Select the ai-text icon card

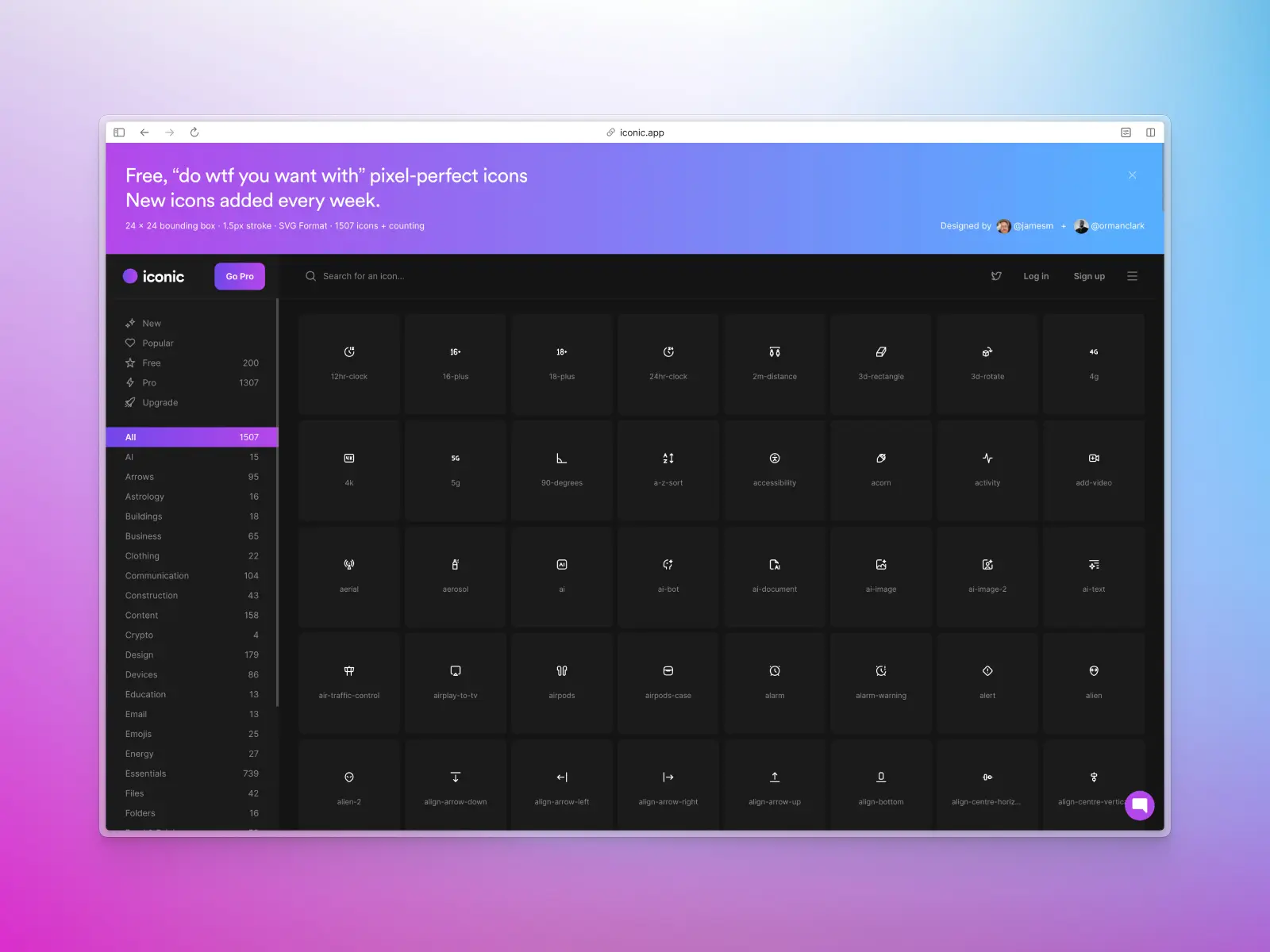[1094, 577]
